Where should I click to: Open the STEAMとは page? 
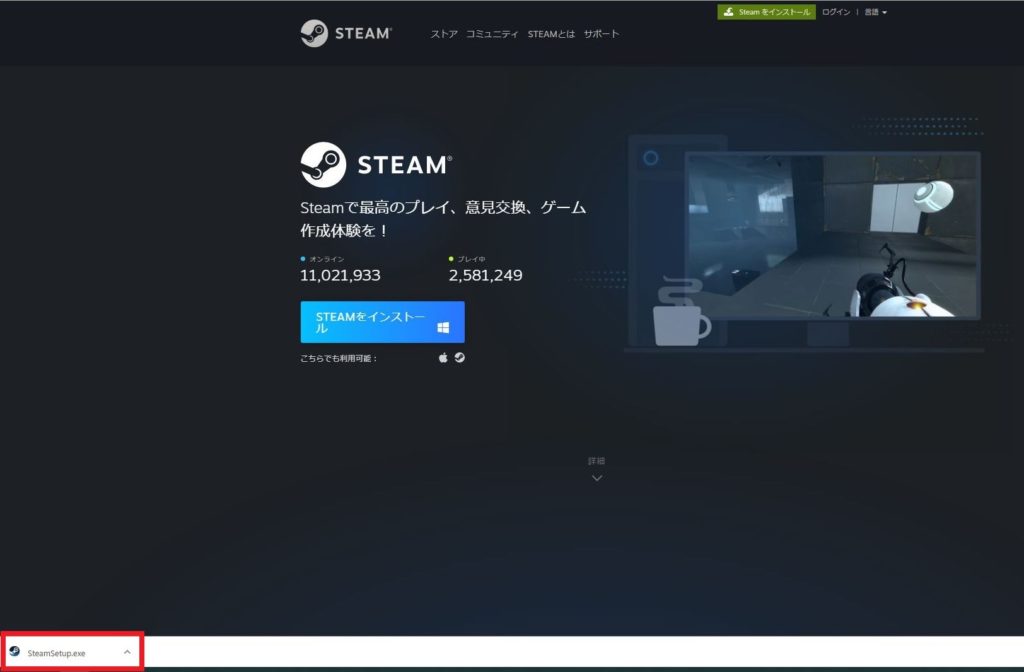[551, 34]
